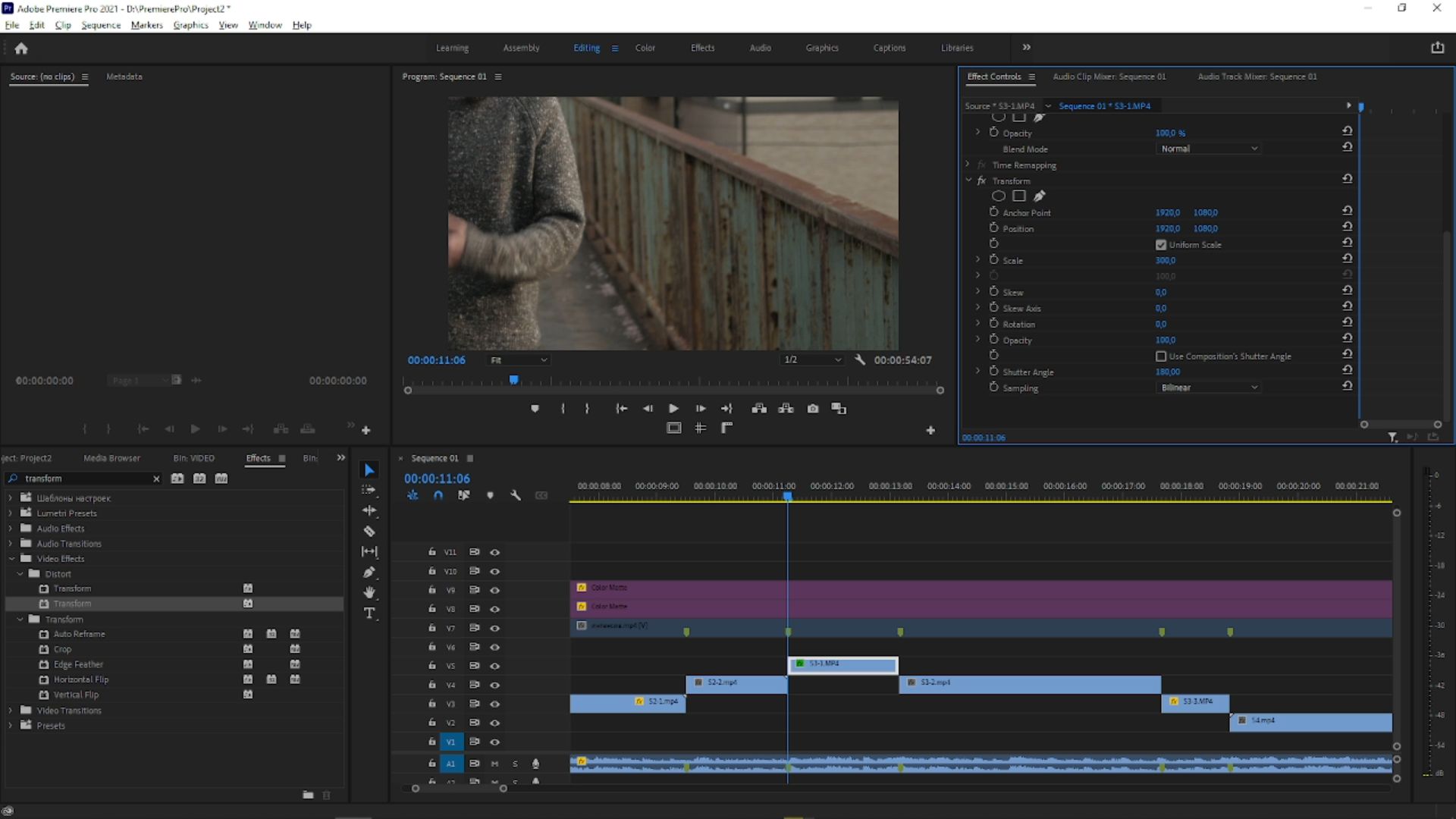The image size is (1456, 819).
Task: Expand Time Remapping effect
Action: coord(968,165)
